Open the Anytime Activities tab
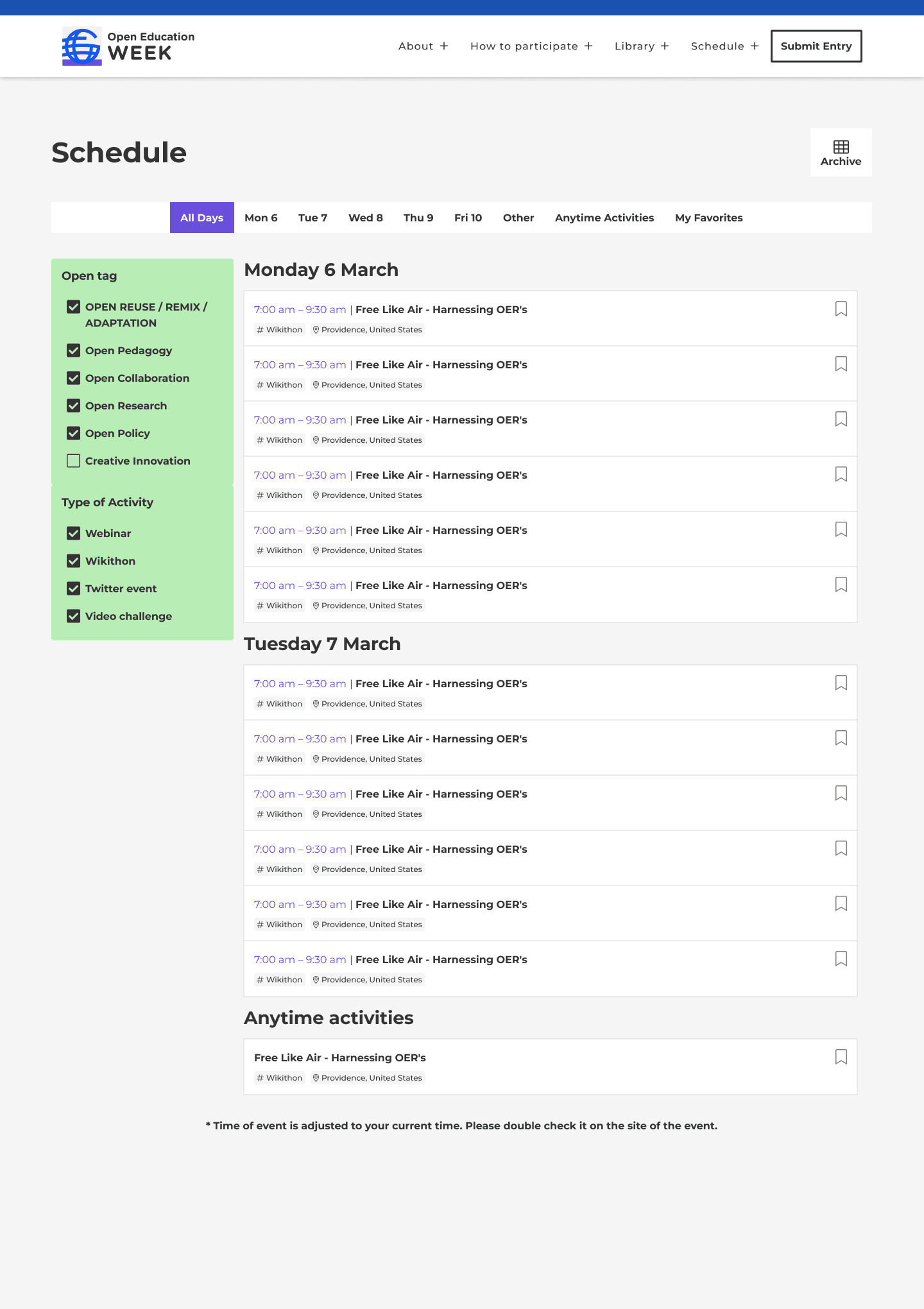The image size is (924, 1309). coord(604,218)
